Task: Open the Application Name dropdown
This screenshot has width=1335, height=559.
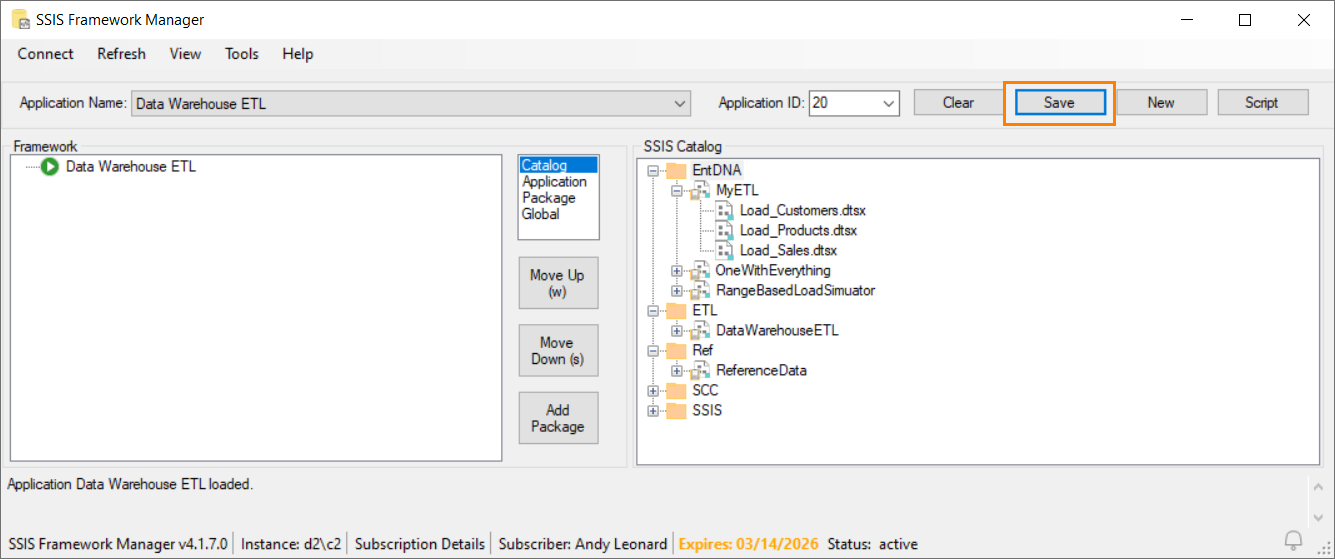Action: click(x=681, y=103)
